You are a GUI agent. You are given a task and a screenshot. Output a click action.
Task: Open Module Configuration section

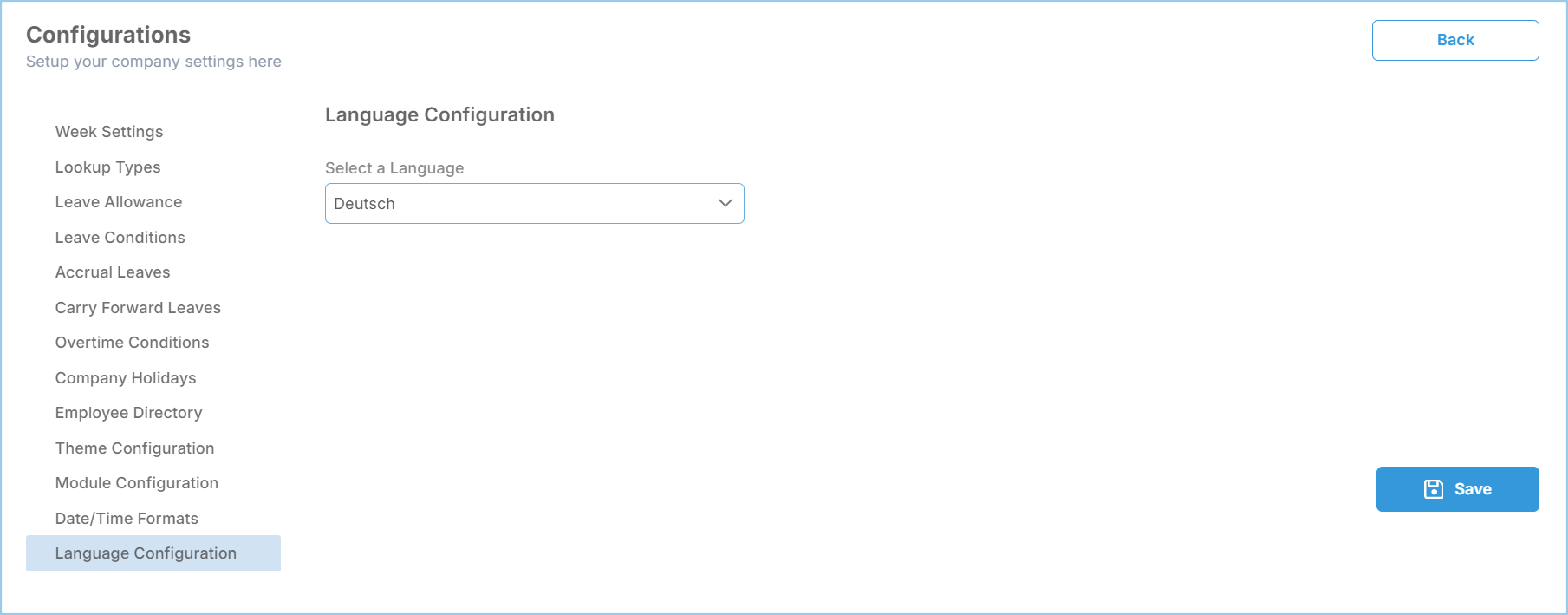pyautogui.click(x=137, y=483)
